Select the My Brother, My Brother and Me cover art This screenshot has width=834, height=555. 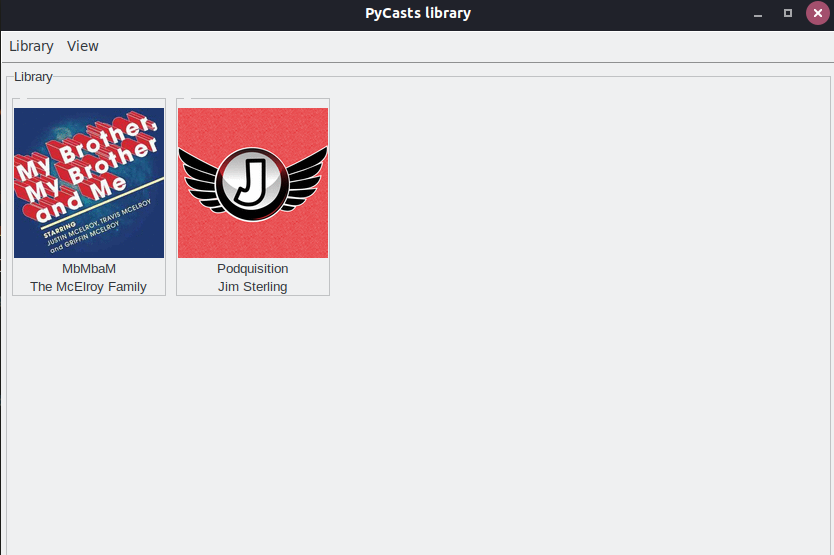click(89, 183)
